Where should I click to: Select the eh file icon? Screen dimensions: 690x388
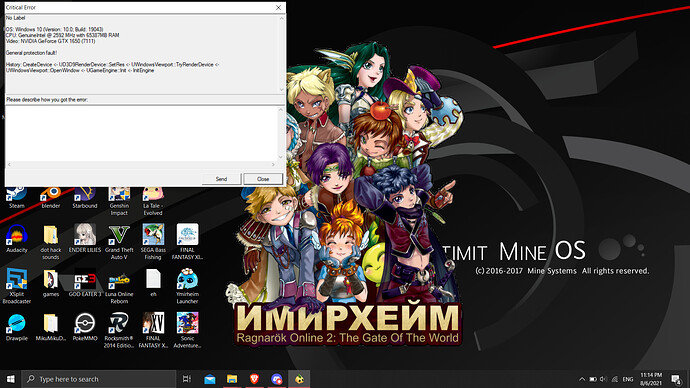[153, 283]
